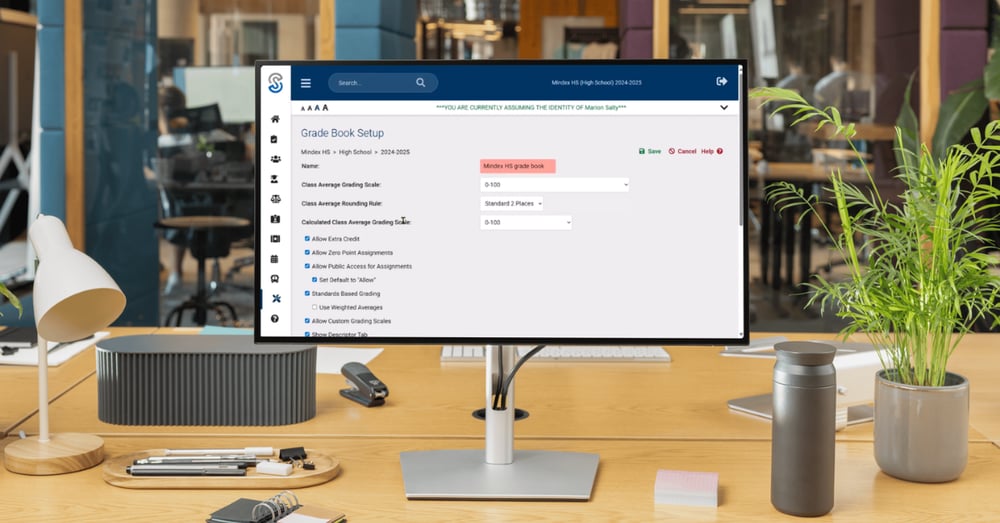
Task: Click the search magnifier icon
Action: tap(421, 83)
